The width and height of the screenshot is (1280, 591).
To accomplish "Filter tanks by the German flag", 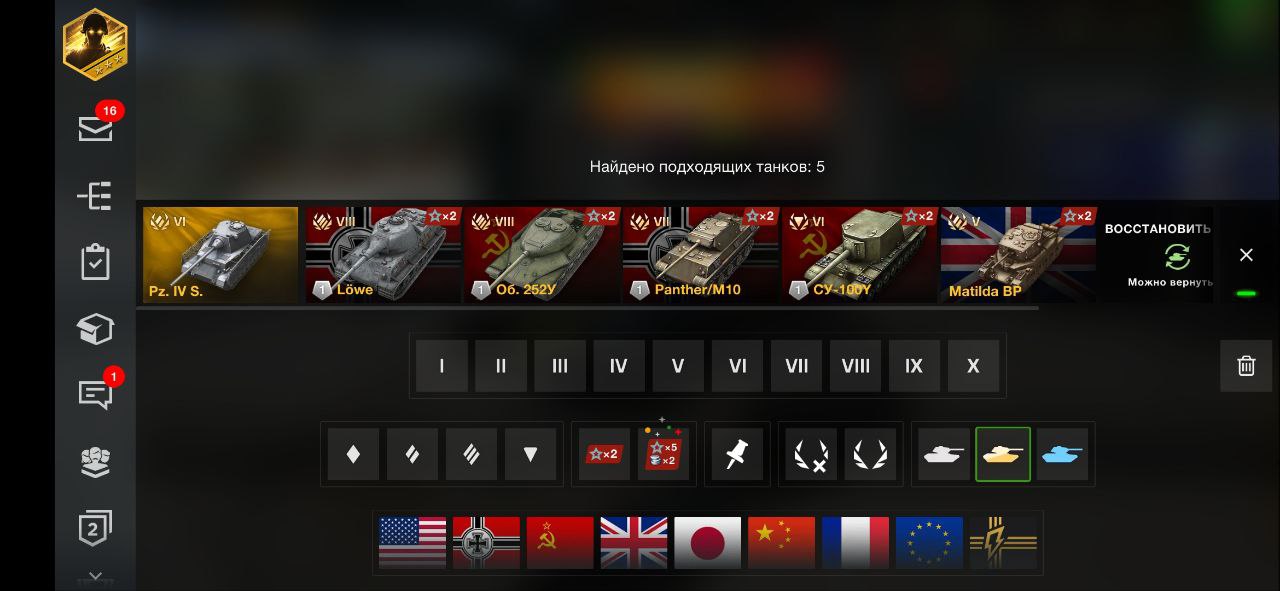I will [486, 543].
